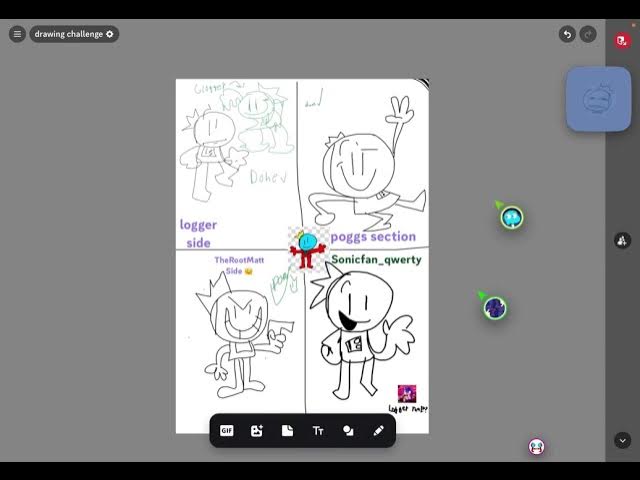The height and width of the screenshot is (480, 640).
Task: Select the Pencil drawing tool
Action: point(378,431)
